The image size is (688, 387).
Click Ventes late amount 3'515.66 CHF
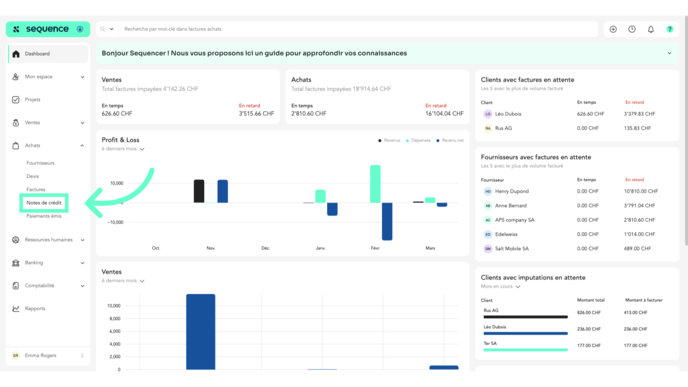click(x=256, y=114)
